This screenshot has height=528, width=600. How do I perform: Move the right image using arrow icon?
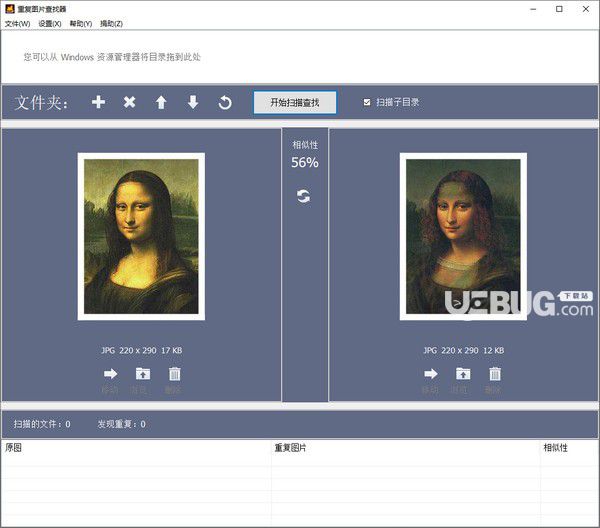[431, 373]
